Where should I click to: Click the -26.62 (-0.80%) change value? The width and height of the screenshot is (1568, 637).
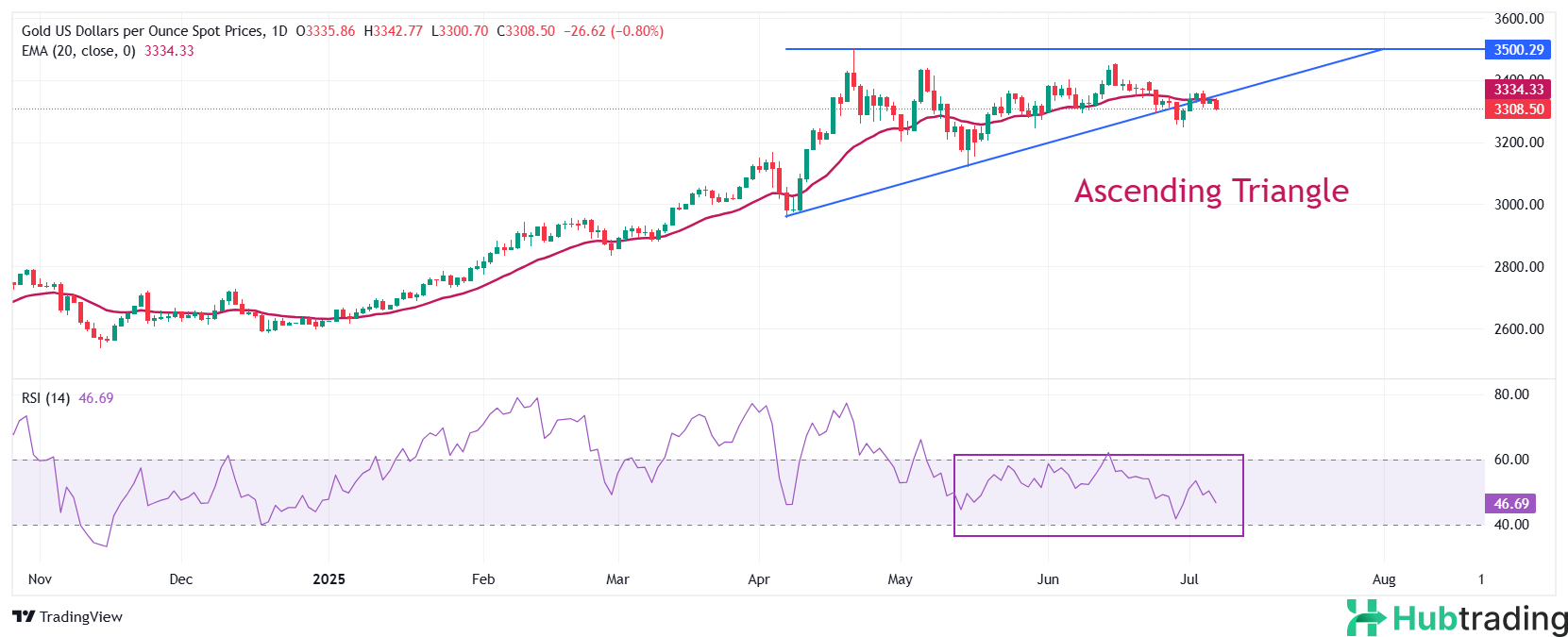click(x=614, y=31)
